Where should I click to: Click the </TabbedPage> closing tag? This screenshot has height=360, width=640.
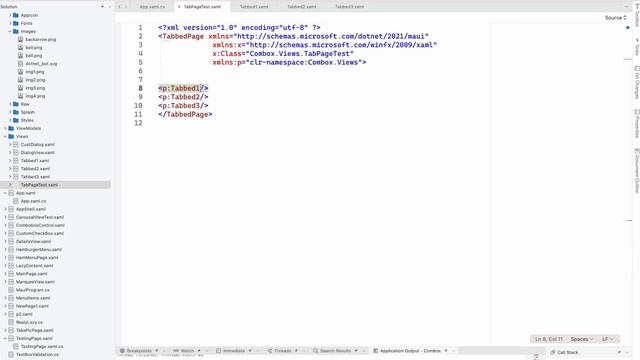click(x=185, y=114)
